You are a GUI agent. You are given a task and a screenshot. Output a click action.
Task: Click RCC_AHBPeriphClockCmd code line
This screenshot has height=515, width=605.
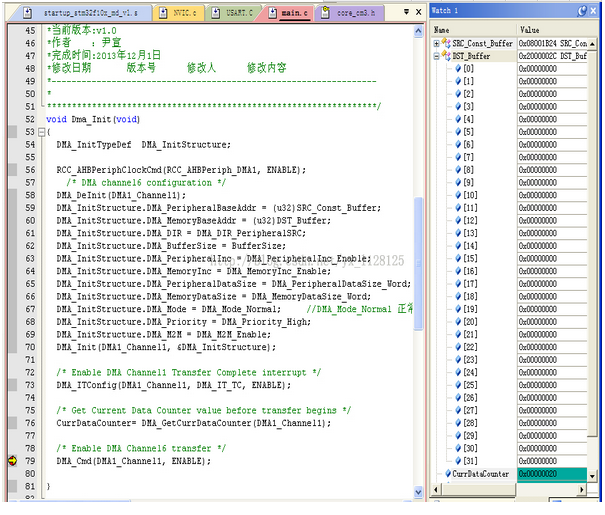point(181,170)
